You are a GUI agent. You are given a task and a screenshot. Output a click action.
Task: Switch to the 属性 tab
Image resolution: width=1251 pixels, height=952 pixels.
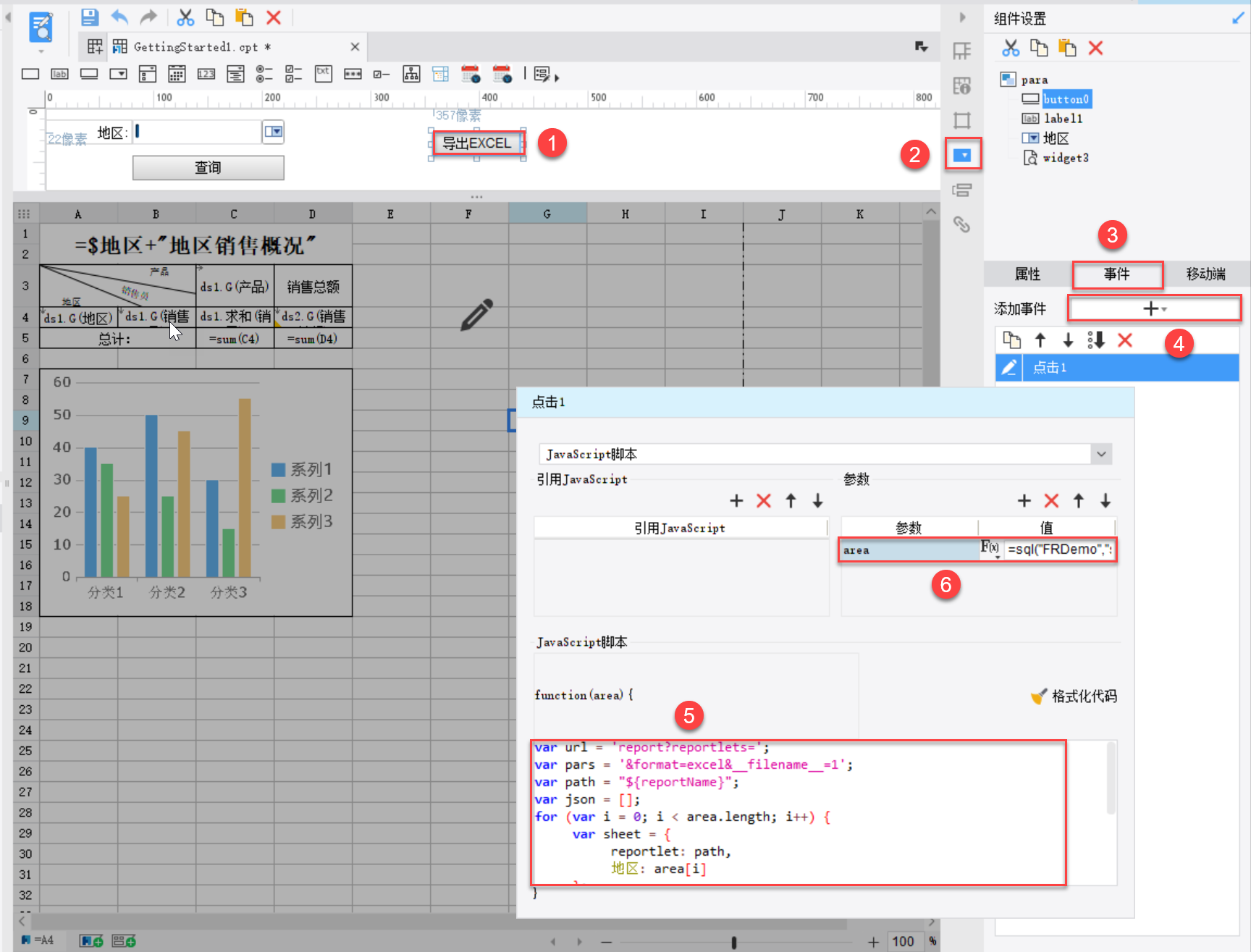click(x=1027, y=274)
